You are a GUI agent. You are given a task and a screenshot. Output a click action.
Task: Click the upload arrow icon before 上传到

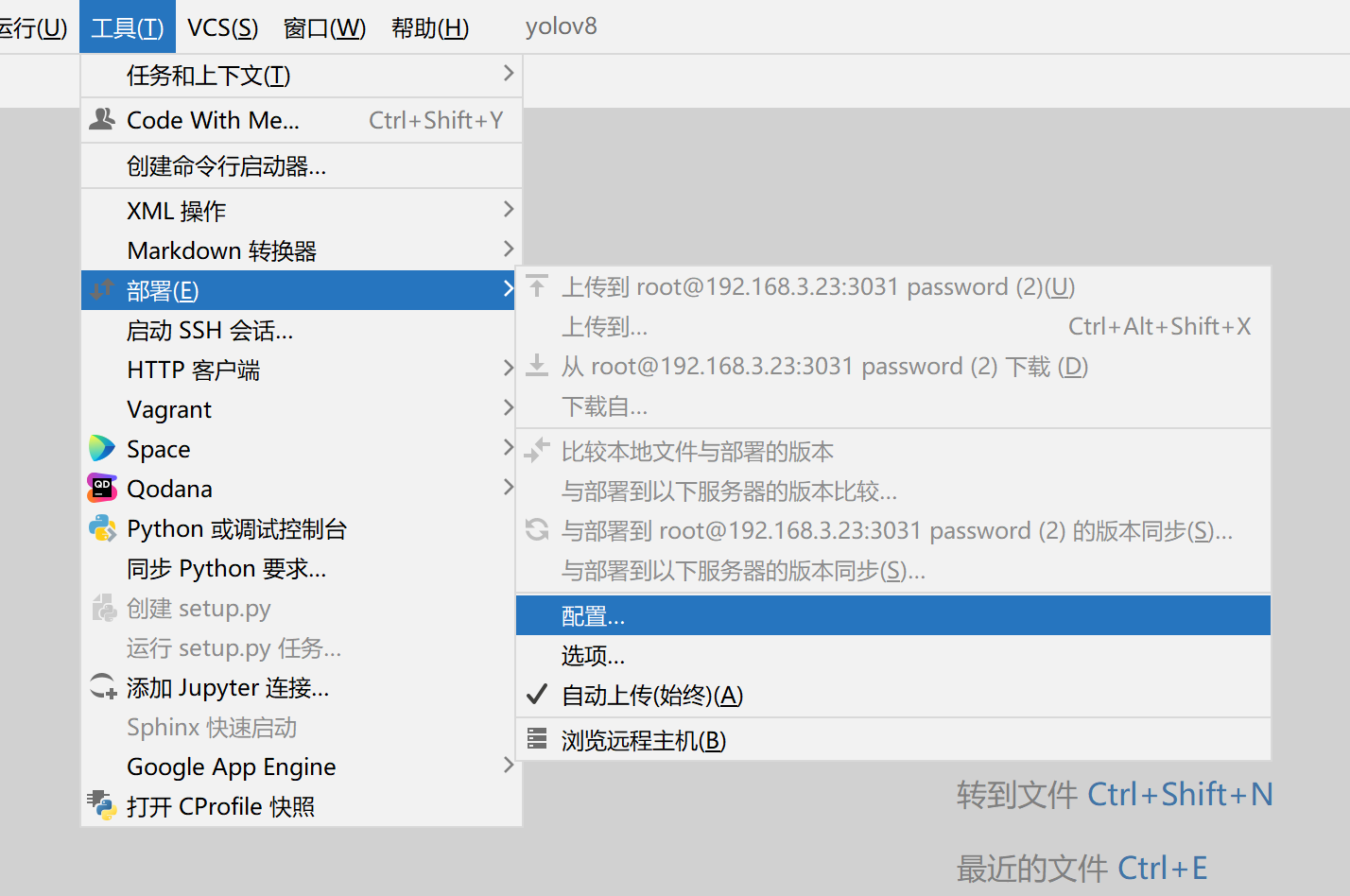tap(536, 285)
